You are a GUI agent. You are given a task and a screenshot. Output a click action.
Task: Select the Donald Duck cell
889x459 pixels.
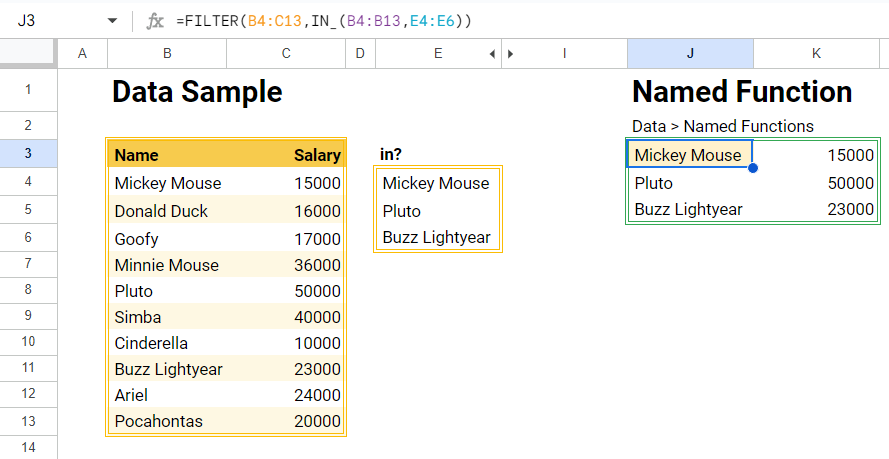[167, 210]
